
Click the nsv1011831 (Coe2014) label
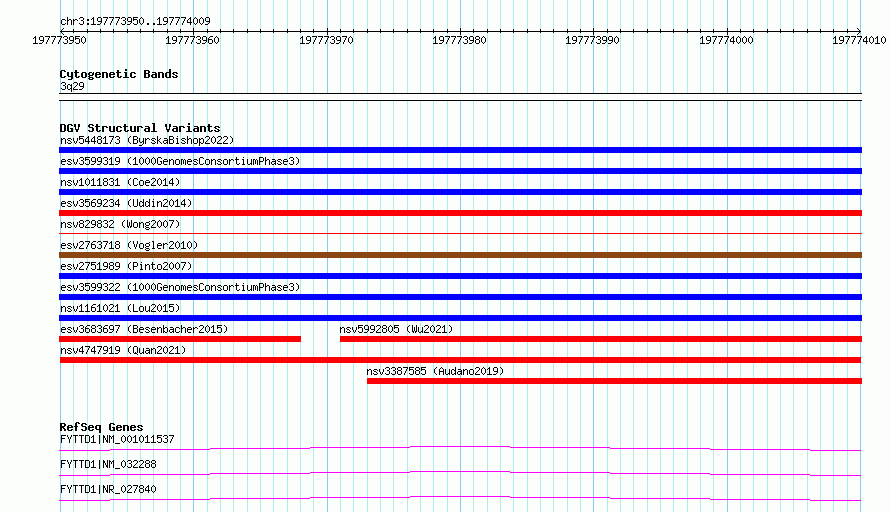(120, 182)
